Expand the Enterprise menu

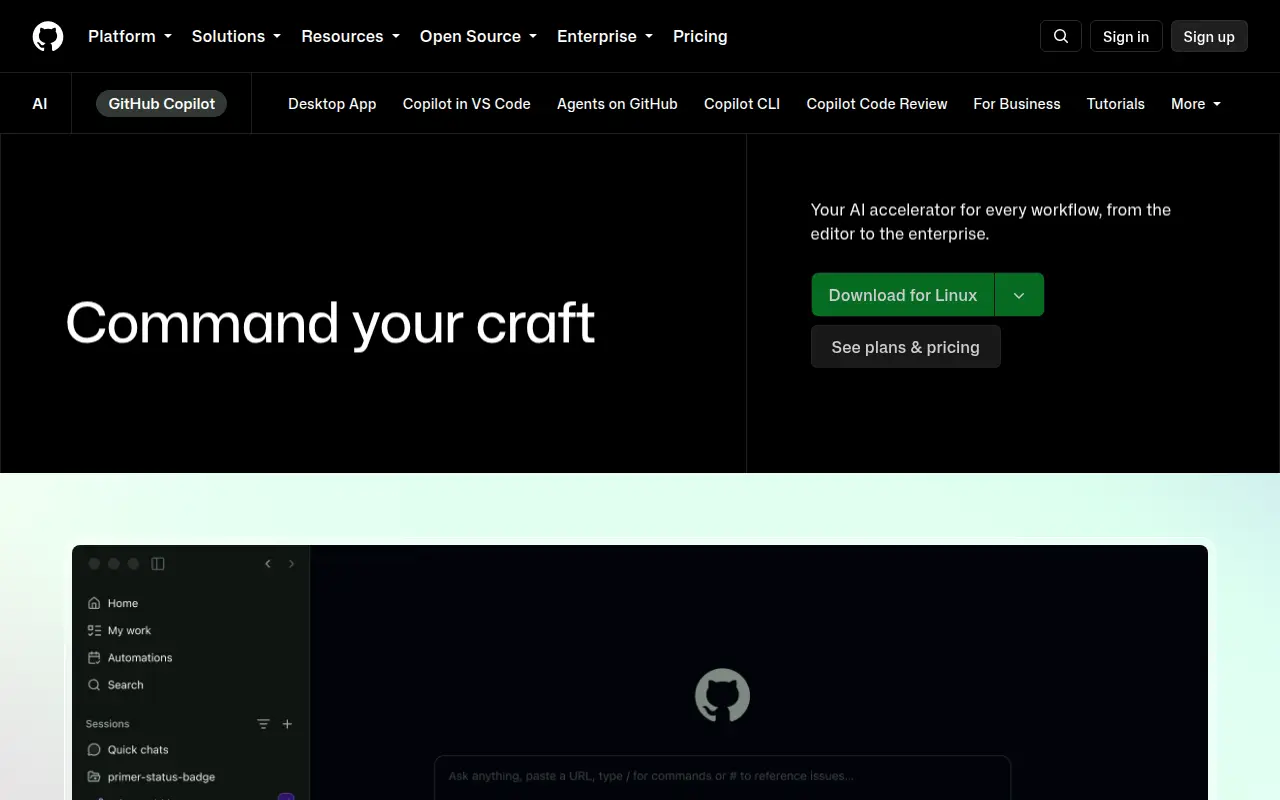(x=605, y=36)
